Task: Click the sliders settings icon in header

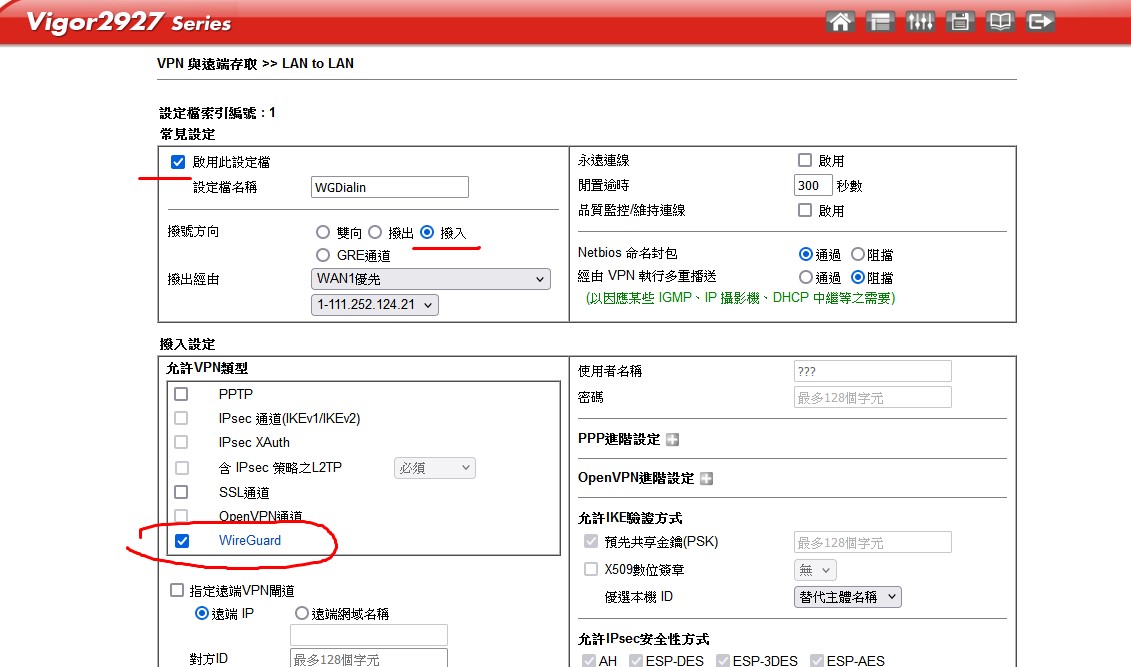Action: pos(920,21)
